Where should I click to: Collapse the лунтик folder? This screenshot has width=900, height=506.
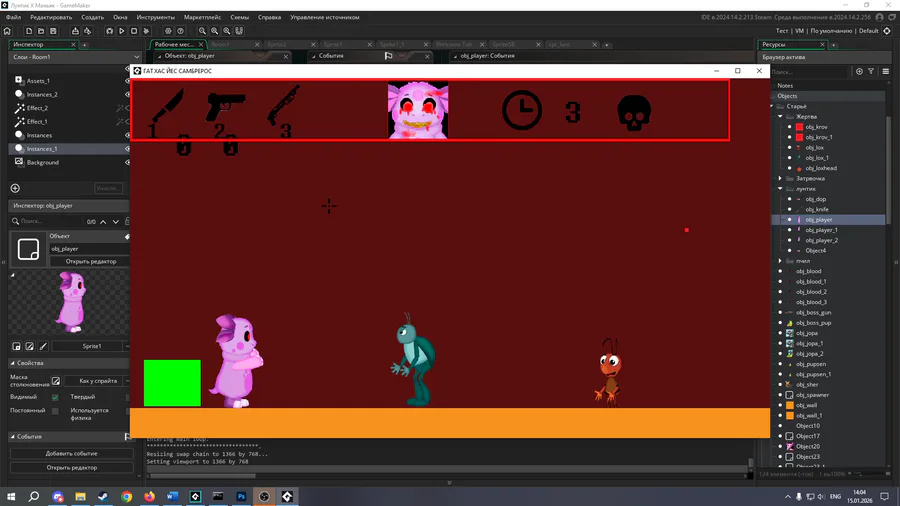[781, 189]
